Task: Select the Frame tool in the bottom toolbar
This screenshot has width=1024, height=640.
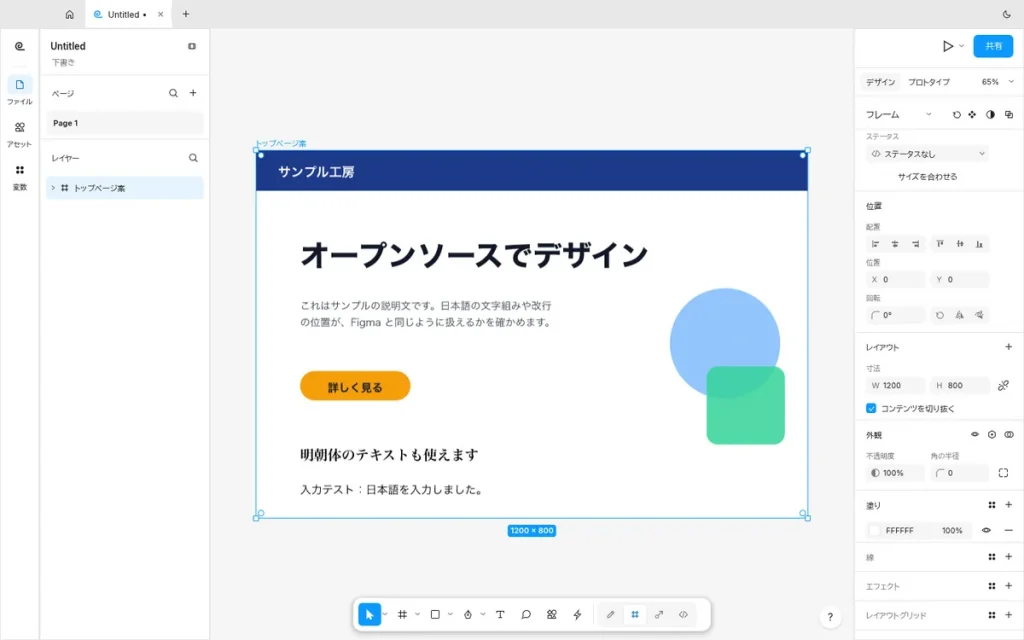Action: tap(402, 615)
